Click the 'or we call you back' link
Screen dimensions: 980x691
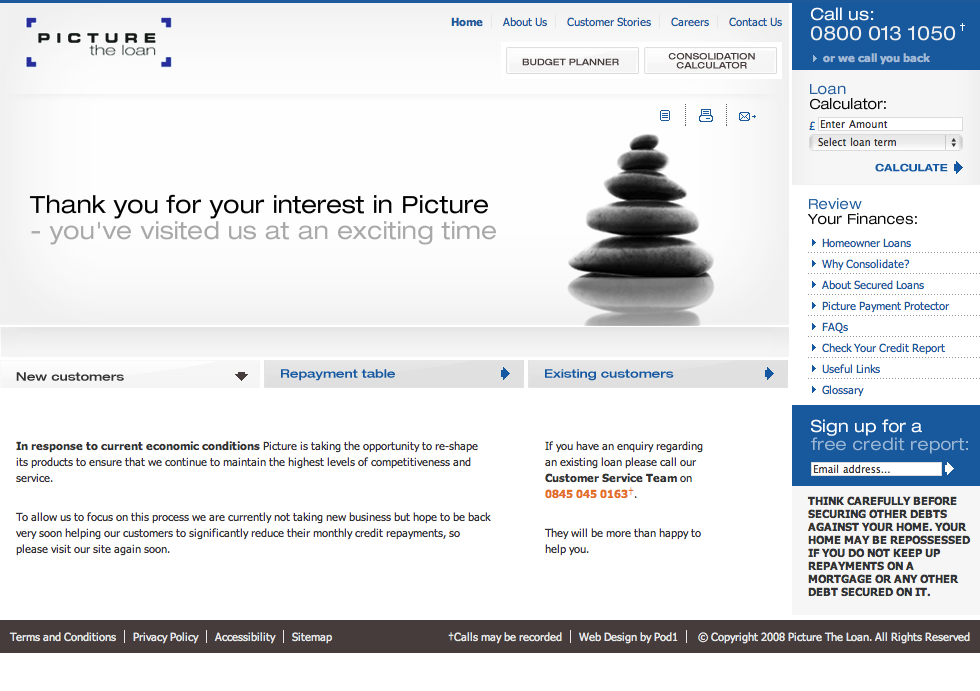[x=876, y=58]
